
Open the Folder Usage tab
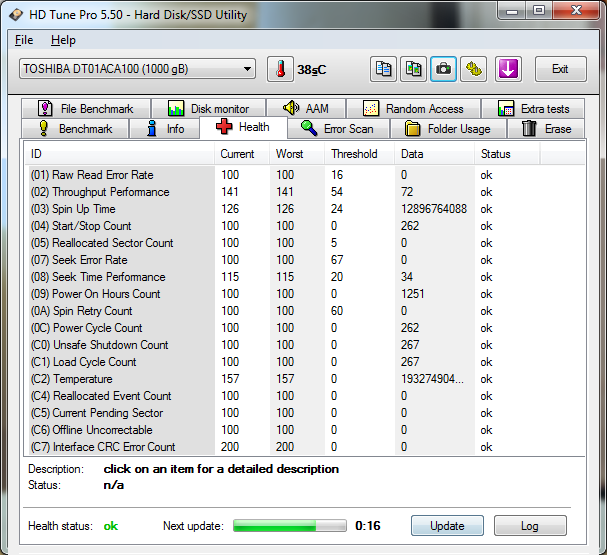pos(448,128)
